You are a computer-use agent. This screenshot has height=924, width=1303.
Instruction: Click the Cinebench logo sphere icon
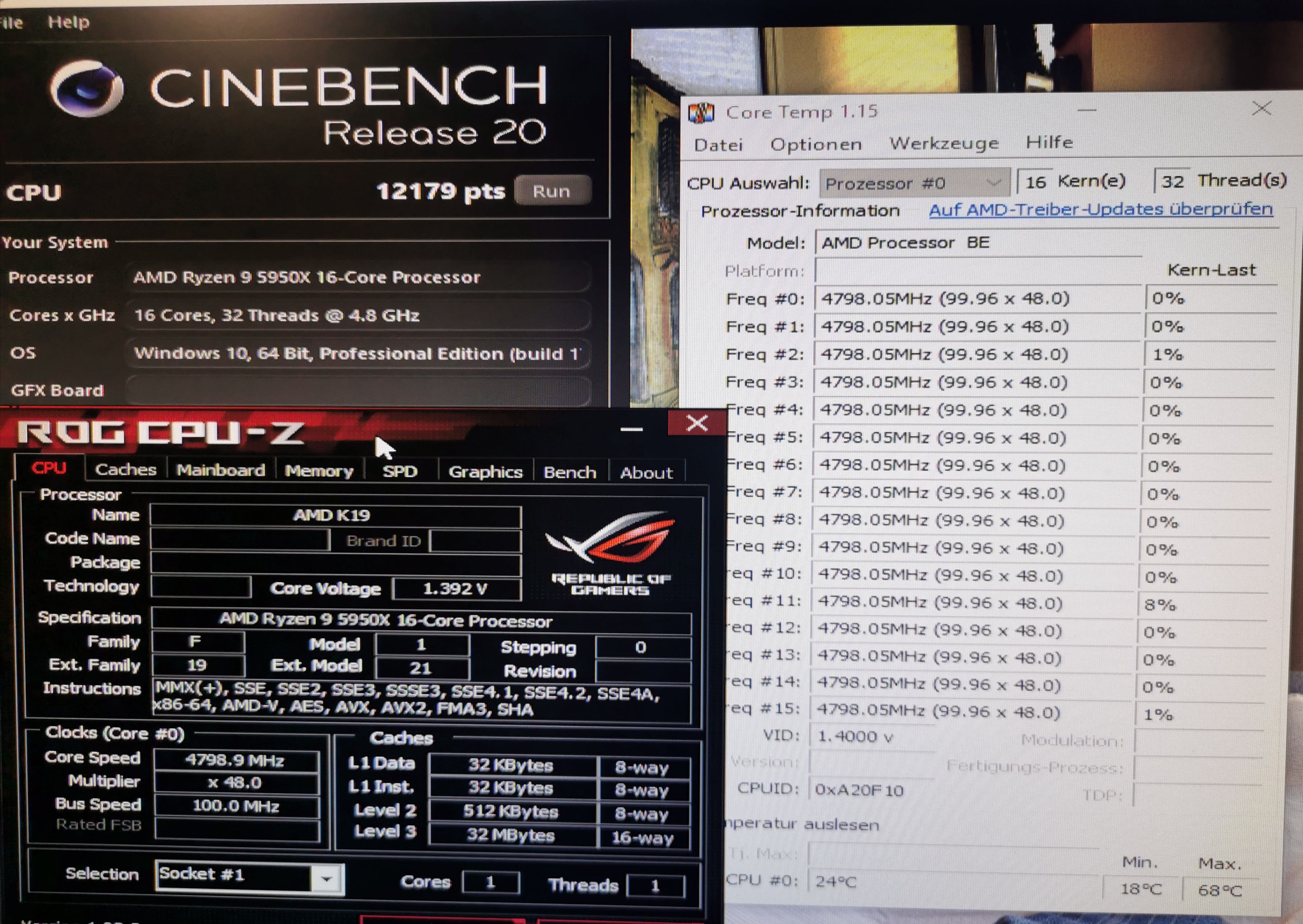pyautogui.click(x=87, y=88)
